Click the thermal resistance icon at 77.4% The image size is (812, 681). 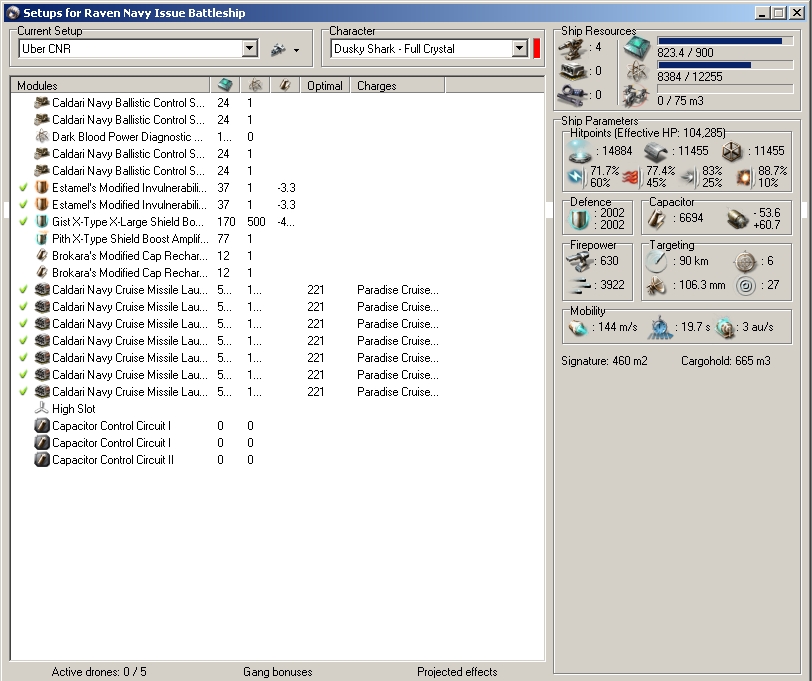click(631, 177)
